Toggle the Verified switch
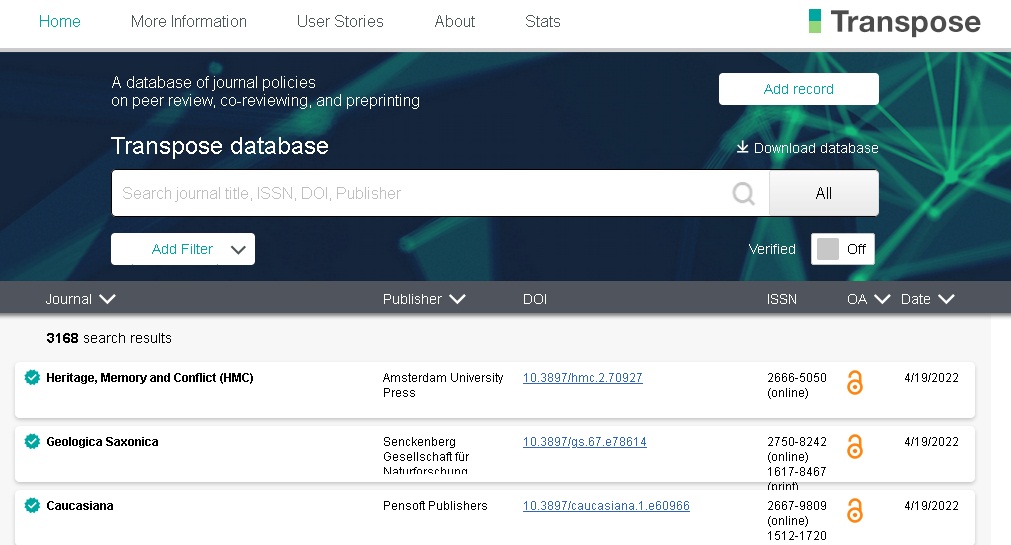The image size is (1011, 545). coord(843,249)
